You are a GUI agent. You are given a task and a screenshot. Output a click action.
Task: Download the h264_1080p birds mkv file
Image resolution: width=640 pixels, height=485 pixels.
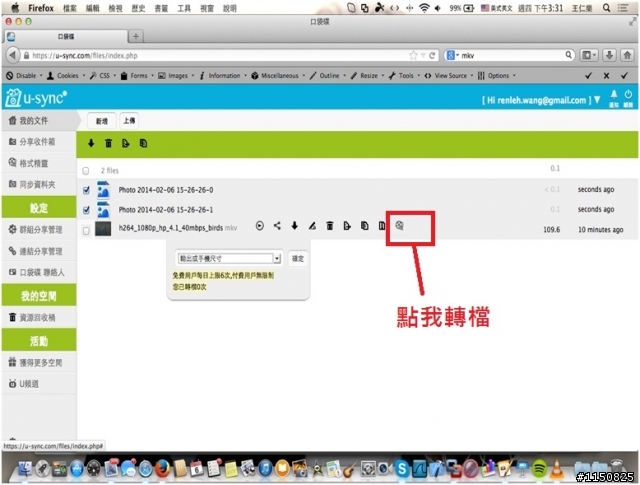click(294, 226)
